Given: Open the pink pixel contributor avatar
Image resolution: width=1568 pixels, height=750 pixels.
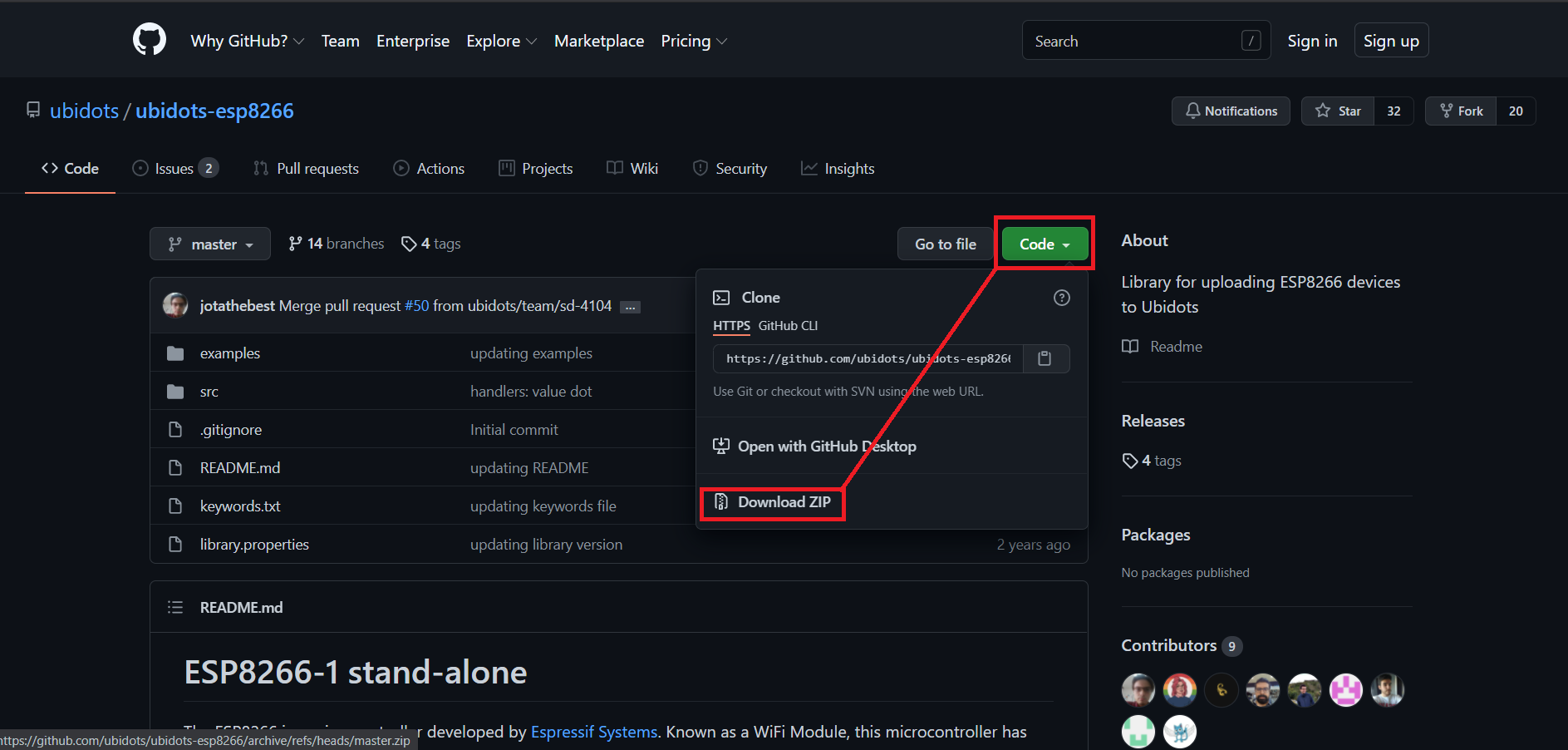Looking at the screenshot, I should pyautogui.click(x=1346, y=690).
